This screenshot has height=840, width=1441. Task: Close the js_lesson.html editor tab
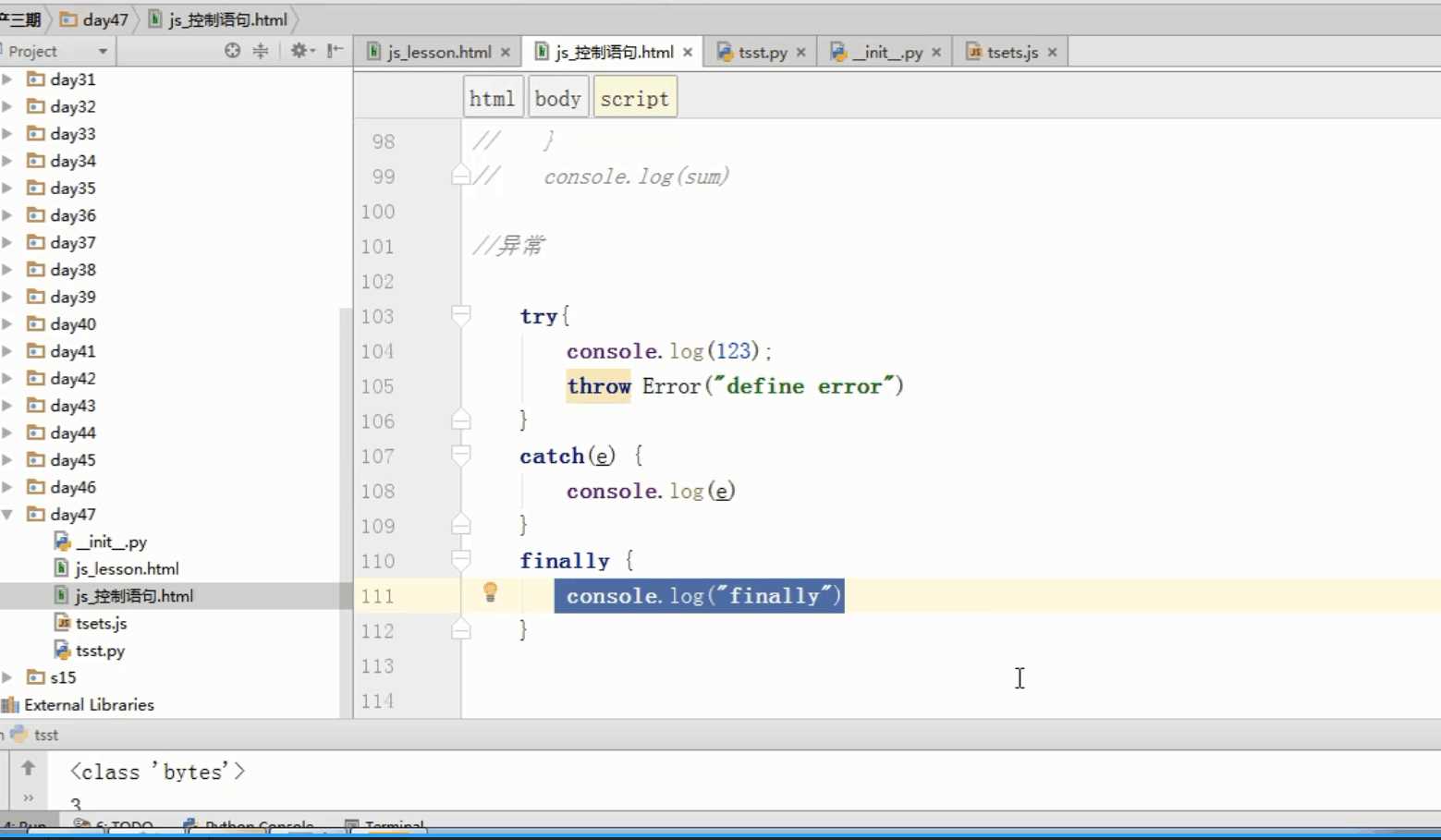[506, 53]
